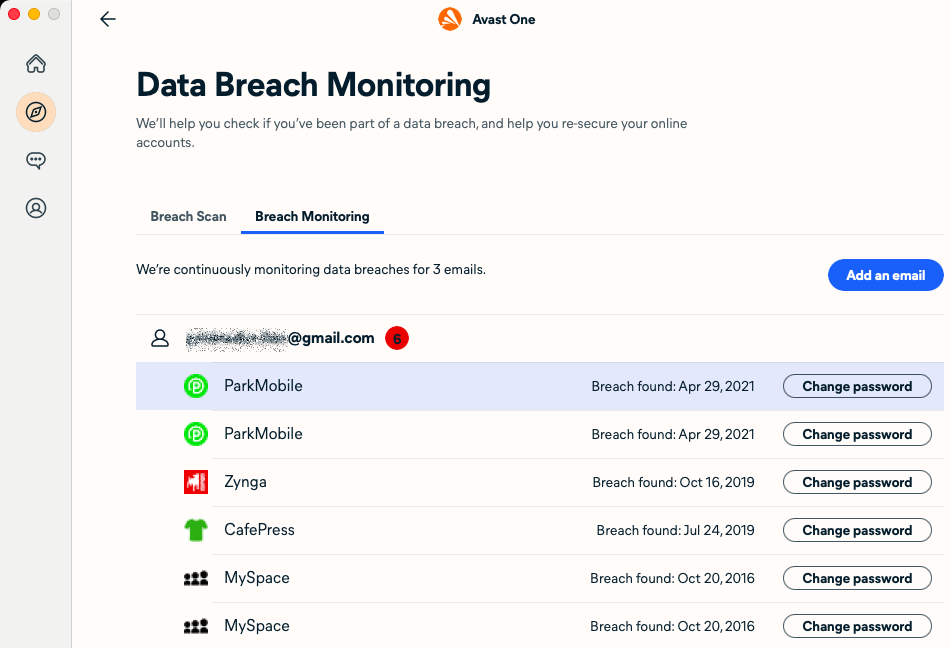The height and width of the screenshot is (648, 950).
Task: Select the Breach Monitoring tab
Action: (x=312, y=216)
